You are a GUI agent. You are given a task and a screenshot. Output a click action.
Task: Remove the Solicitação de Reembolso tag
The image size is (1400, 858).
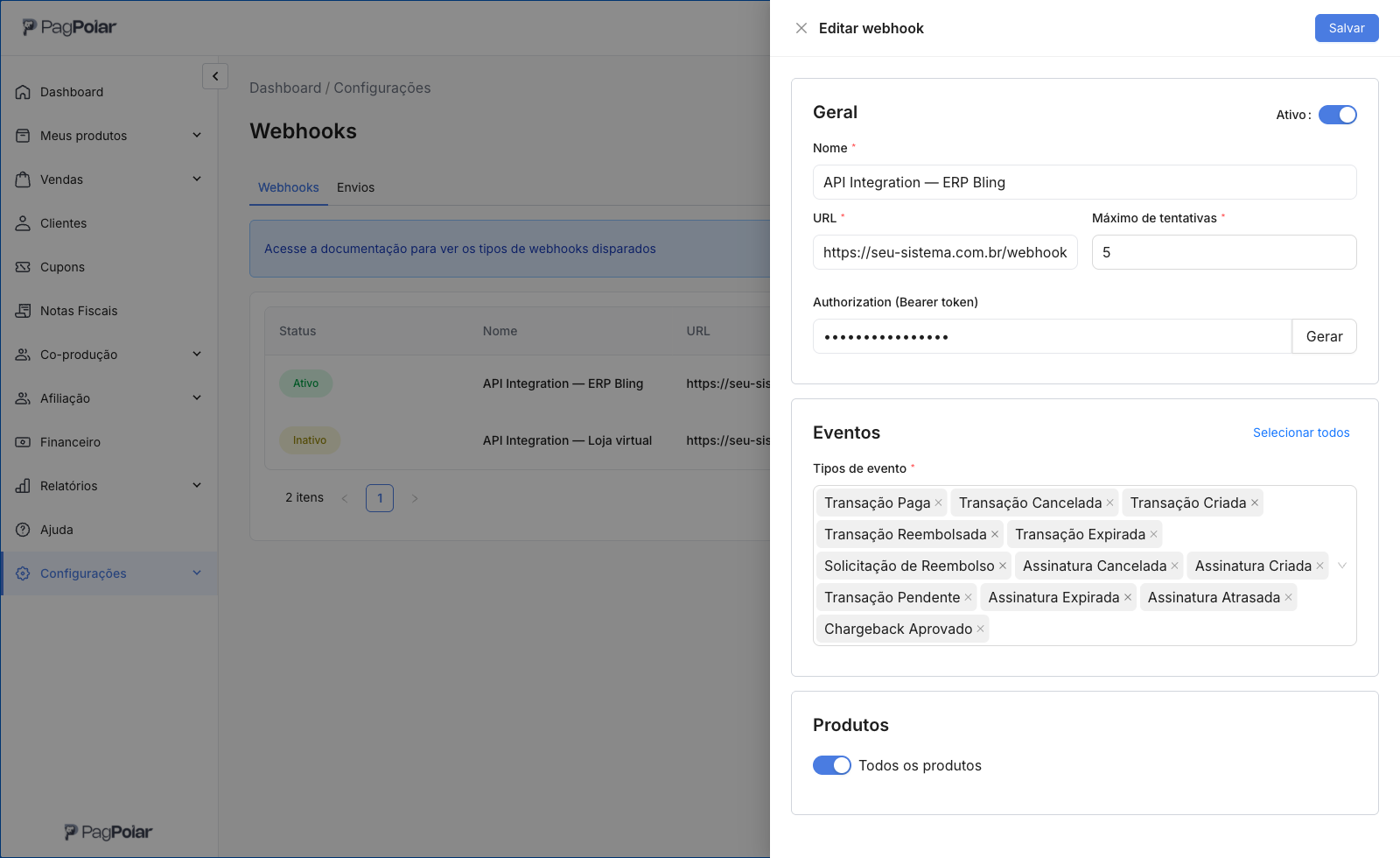click(1002, 566)
